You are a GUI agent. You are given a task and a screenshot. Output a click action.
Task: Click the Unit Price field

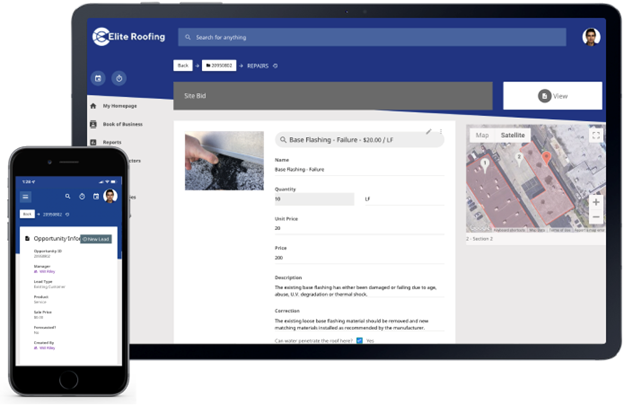[x=359, y=228]
